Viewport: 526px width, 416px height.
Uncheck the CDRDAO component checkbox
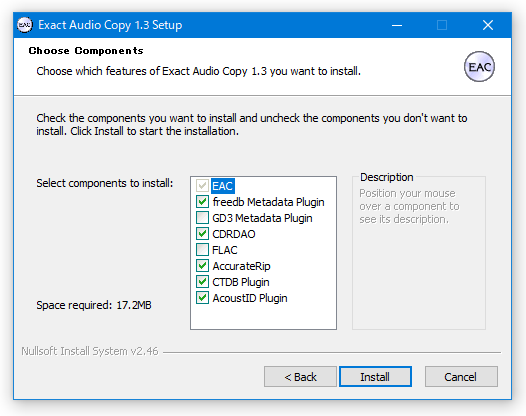[x=202, y=234]
